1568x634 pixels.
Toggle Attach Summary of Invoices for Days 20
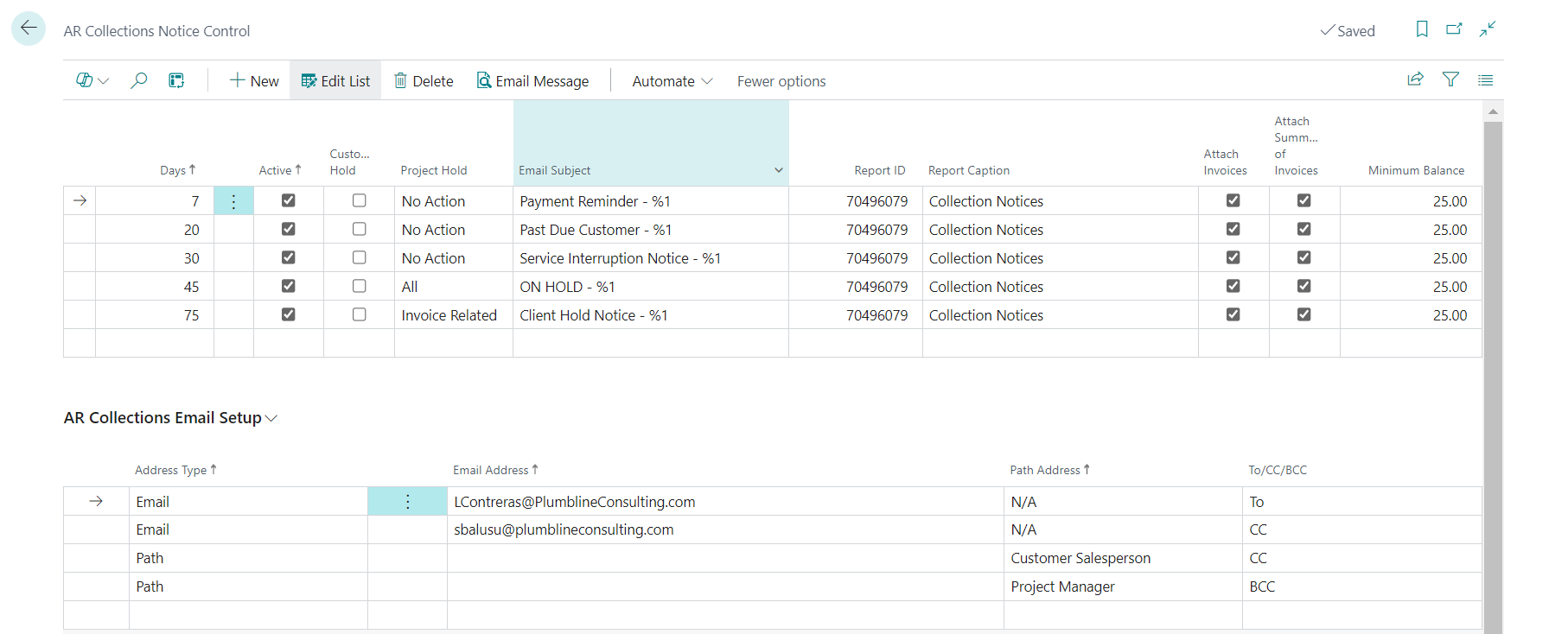pyautogui.click(x=1304, y=229)
